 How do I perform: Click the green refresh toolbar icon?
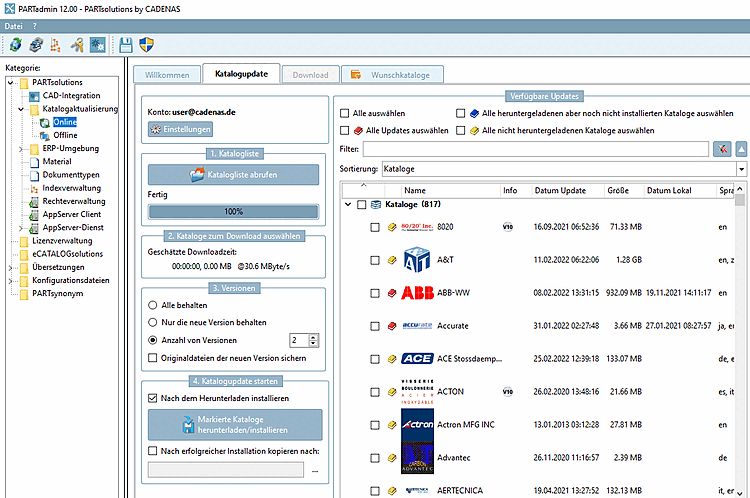pyautogui.click(x=15, y=45)
